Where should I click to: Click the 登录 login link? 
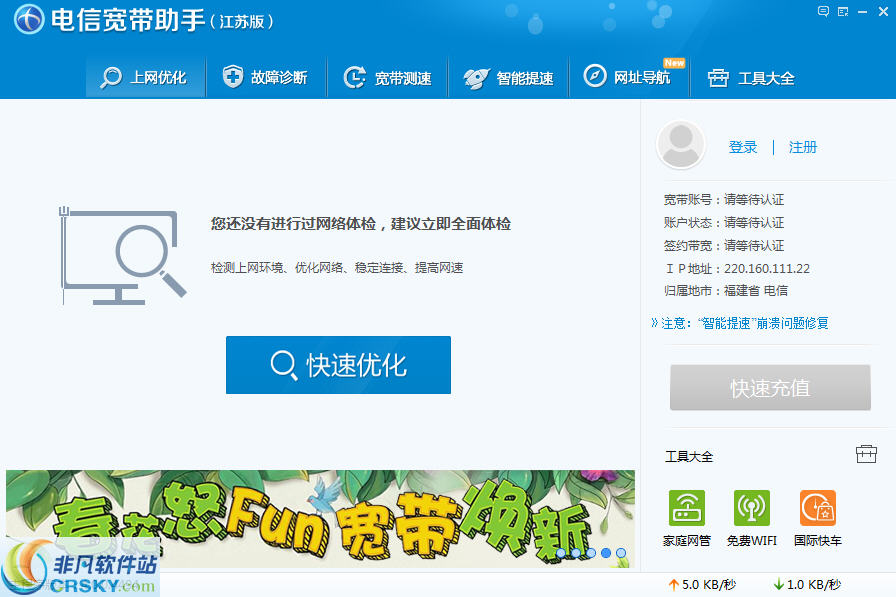[x=743, y=147]
